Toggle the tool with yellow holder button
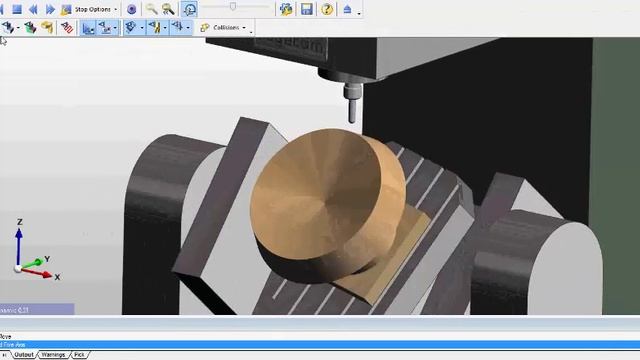This screenshot has height=360, width=640. [154, 27]
